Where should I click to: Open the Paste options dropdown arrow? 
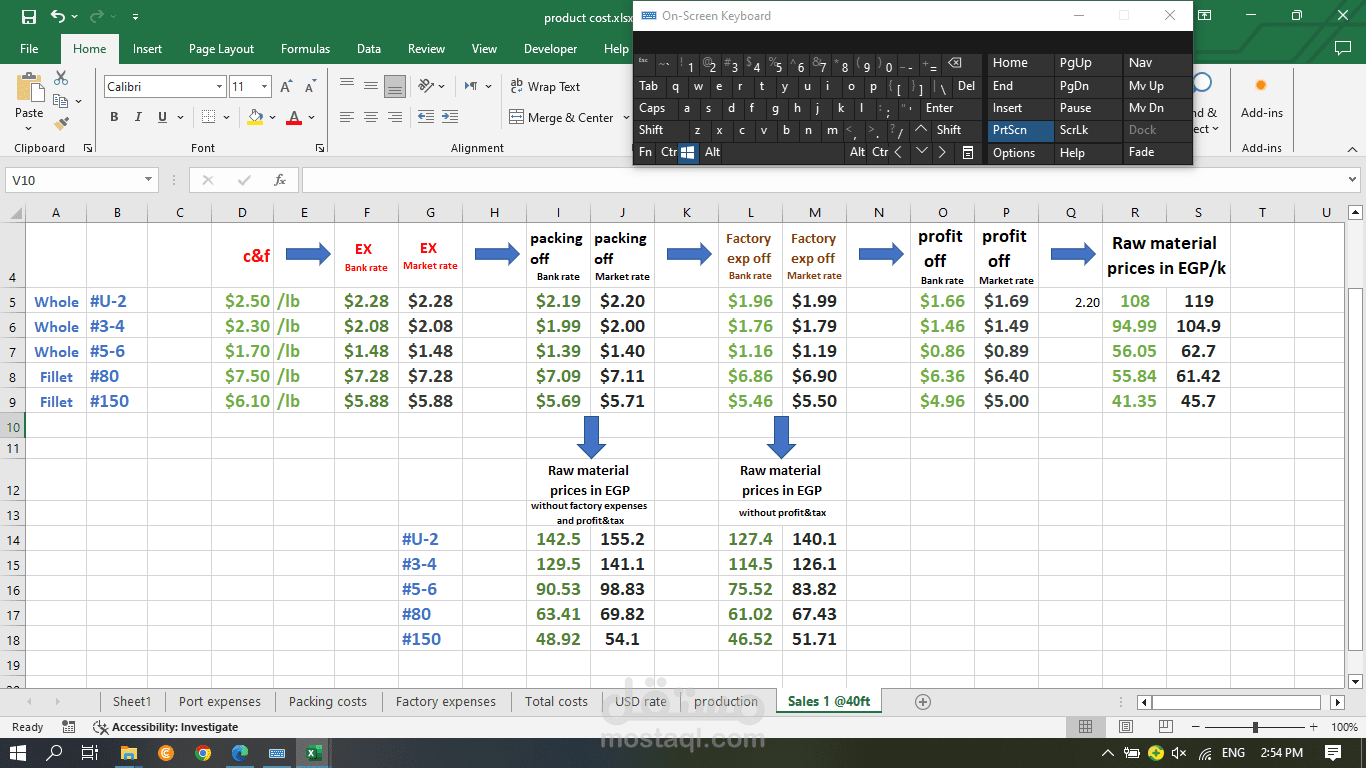point(30,128)
